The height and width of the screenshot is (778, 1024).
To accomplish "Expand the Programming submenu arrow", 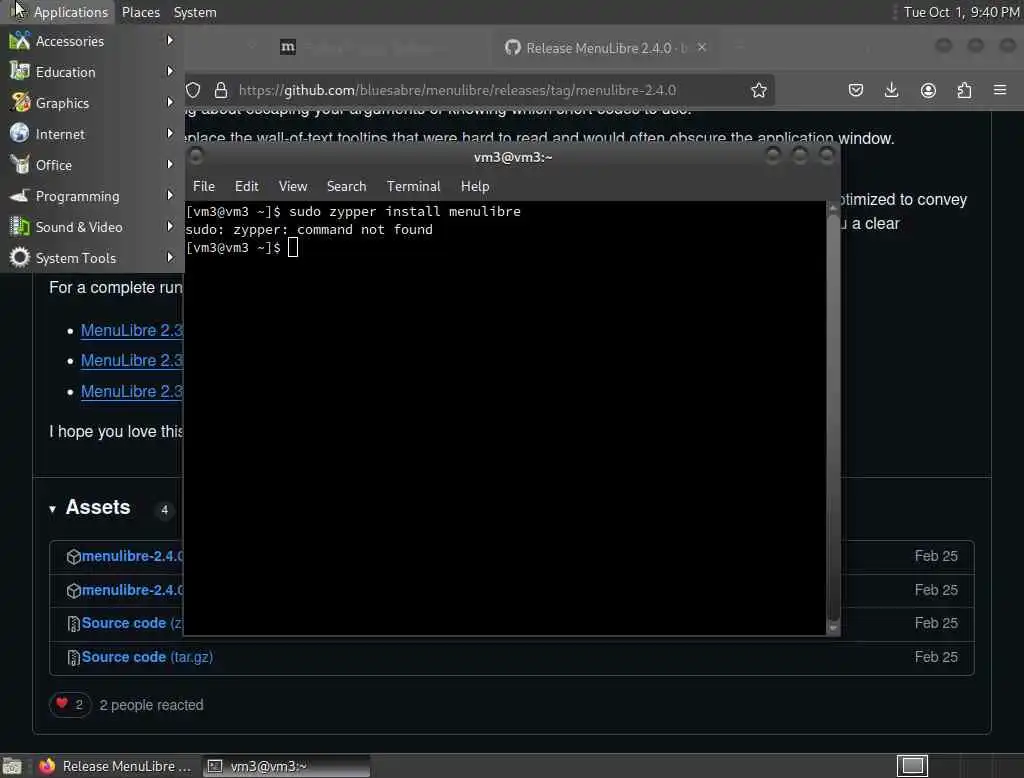I will click(x=170, y=195).
